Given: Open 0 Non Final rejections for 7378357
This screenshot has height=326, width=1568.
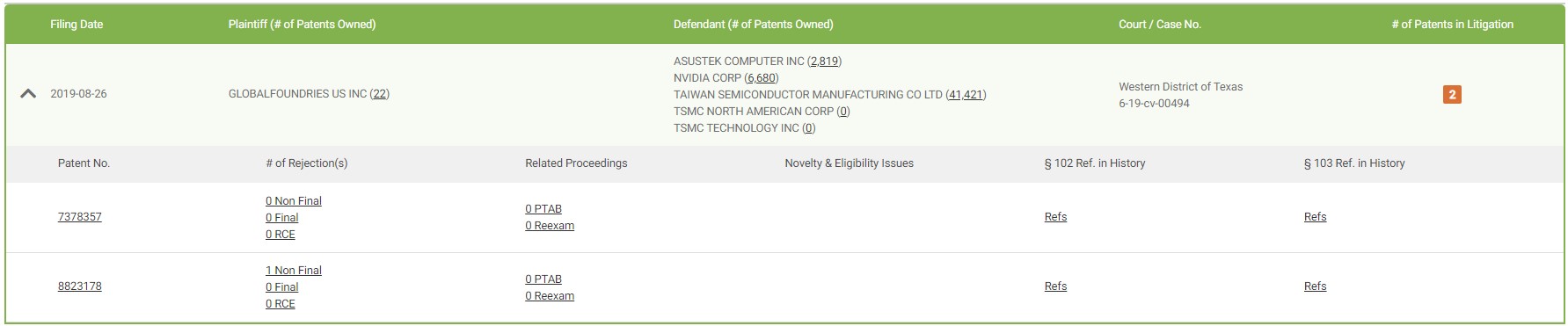Looking at the screenshot, I should [x=294, y=201].
